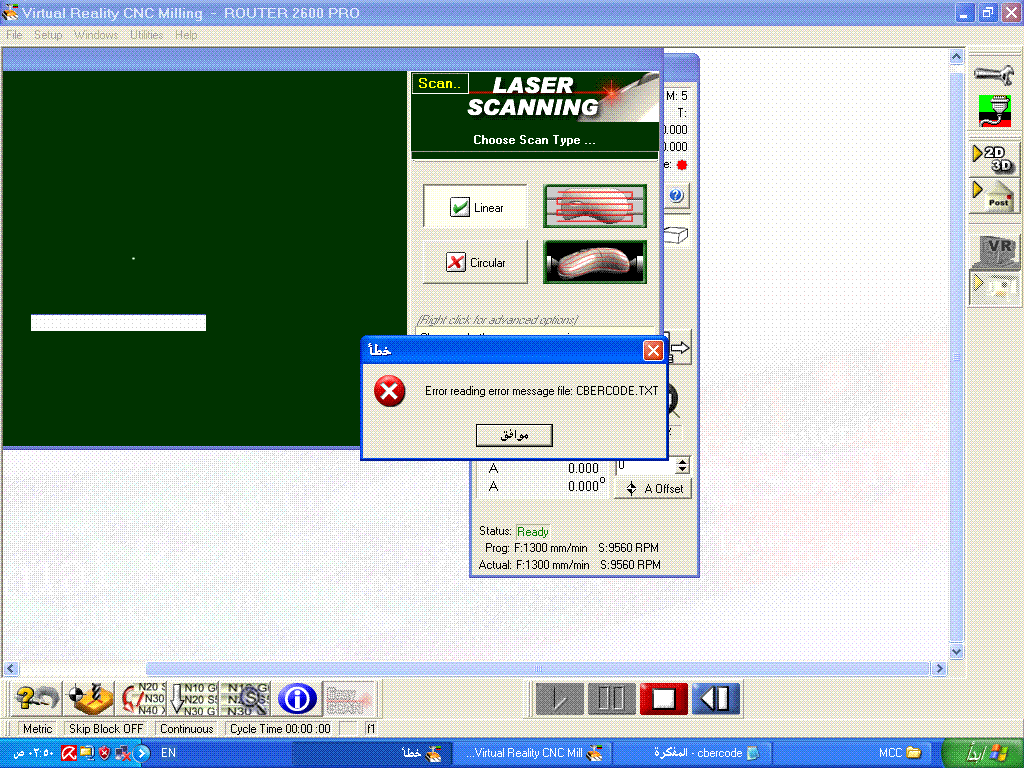The height and width of the screenshot is (768, 1024).
Task: Open the Setup menu
Action: pyautogui.click(x=48, y=35)
